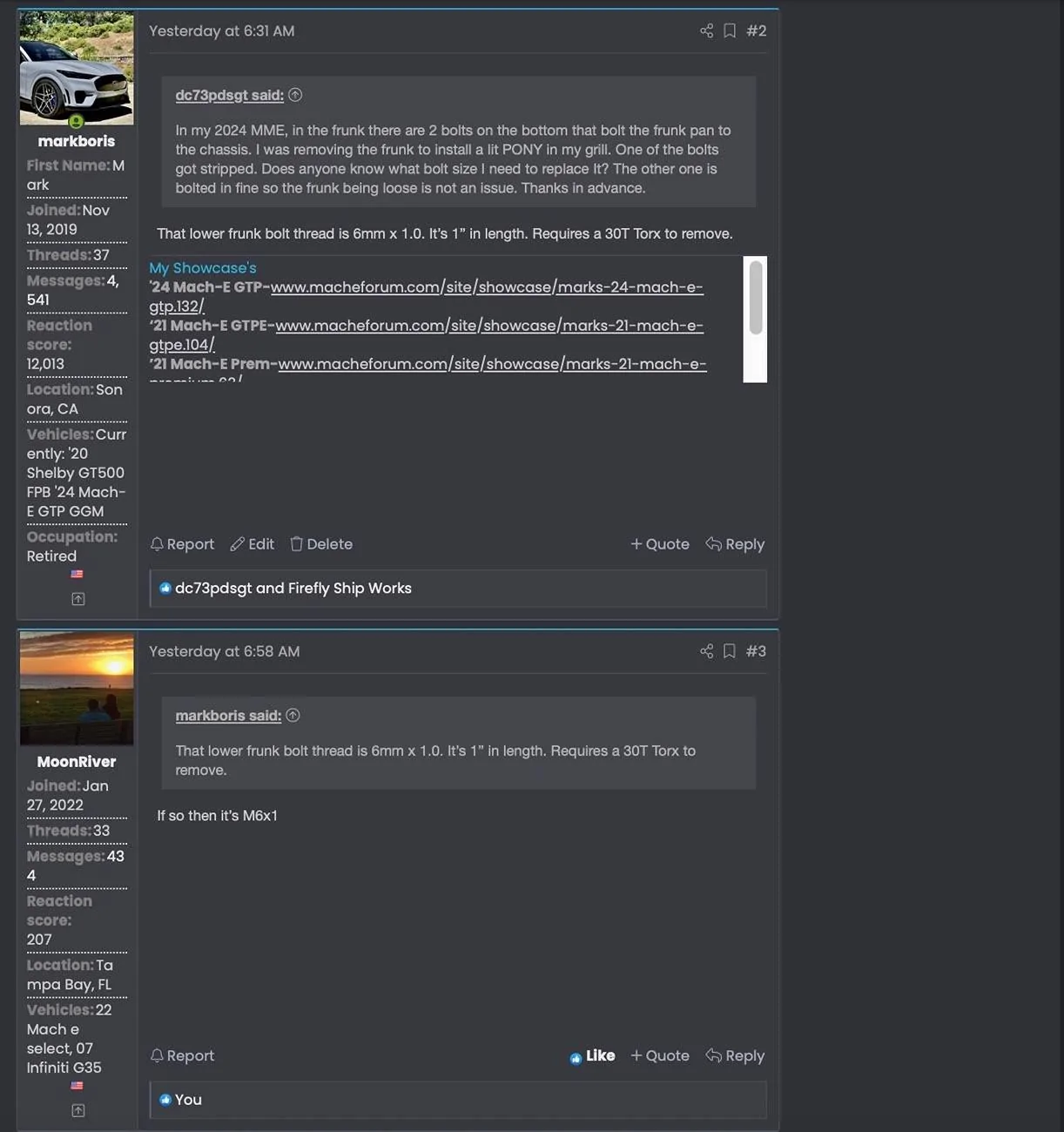
Task: View markboris user profile name
Action: [77, 141]
